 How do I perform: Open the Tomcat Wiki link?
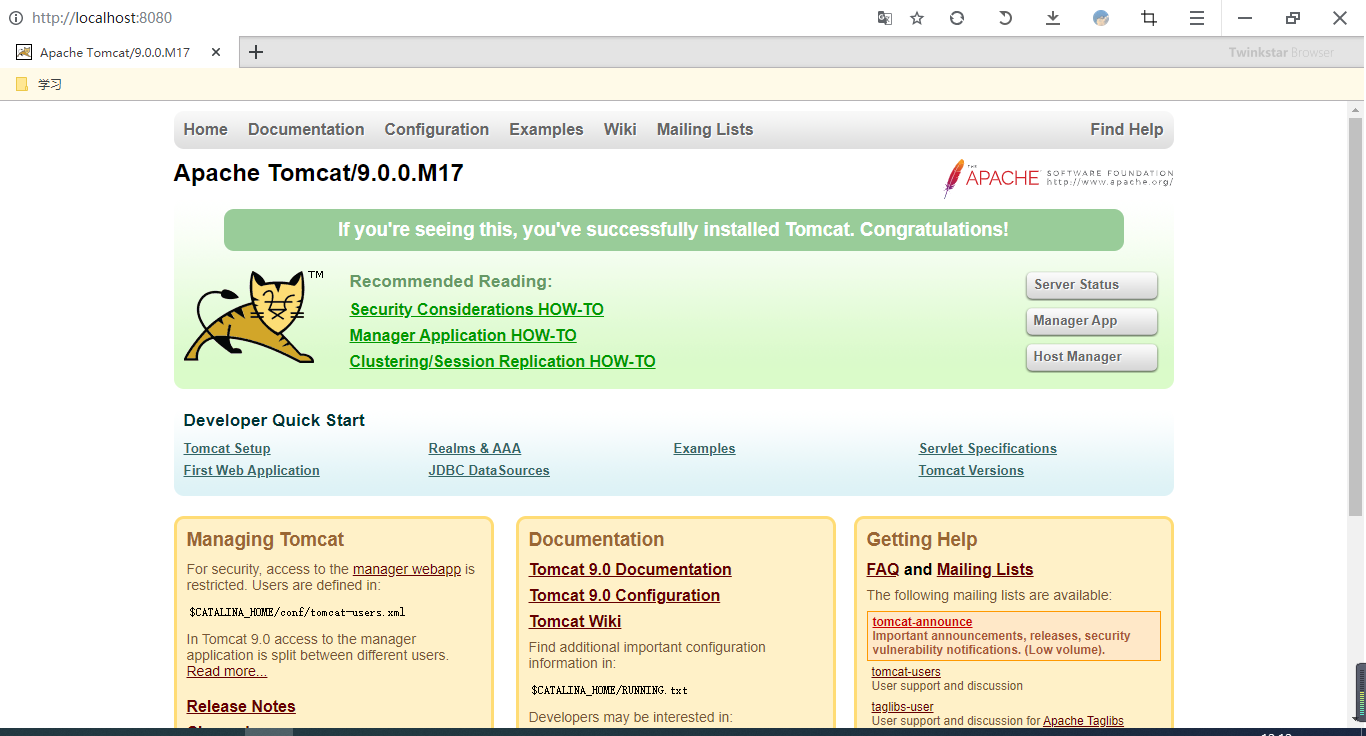tap(575, 621)
